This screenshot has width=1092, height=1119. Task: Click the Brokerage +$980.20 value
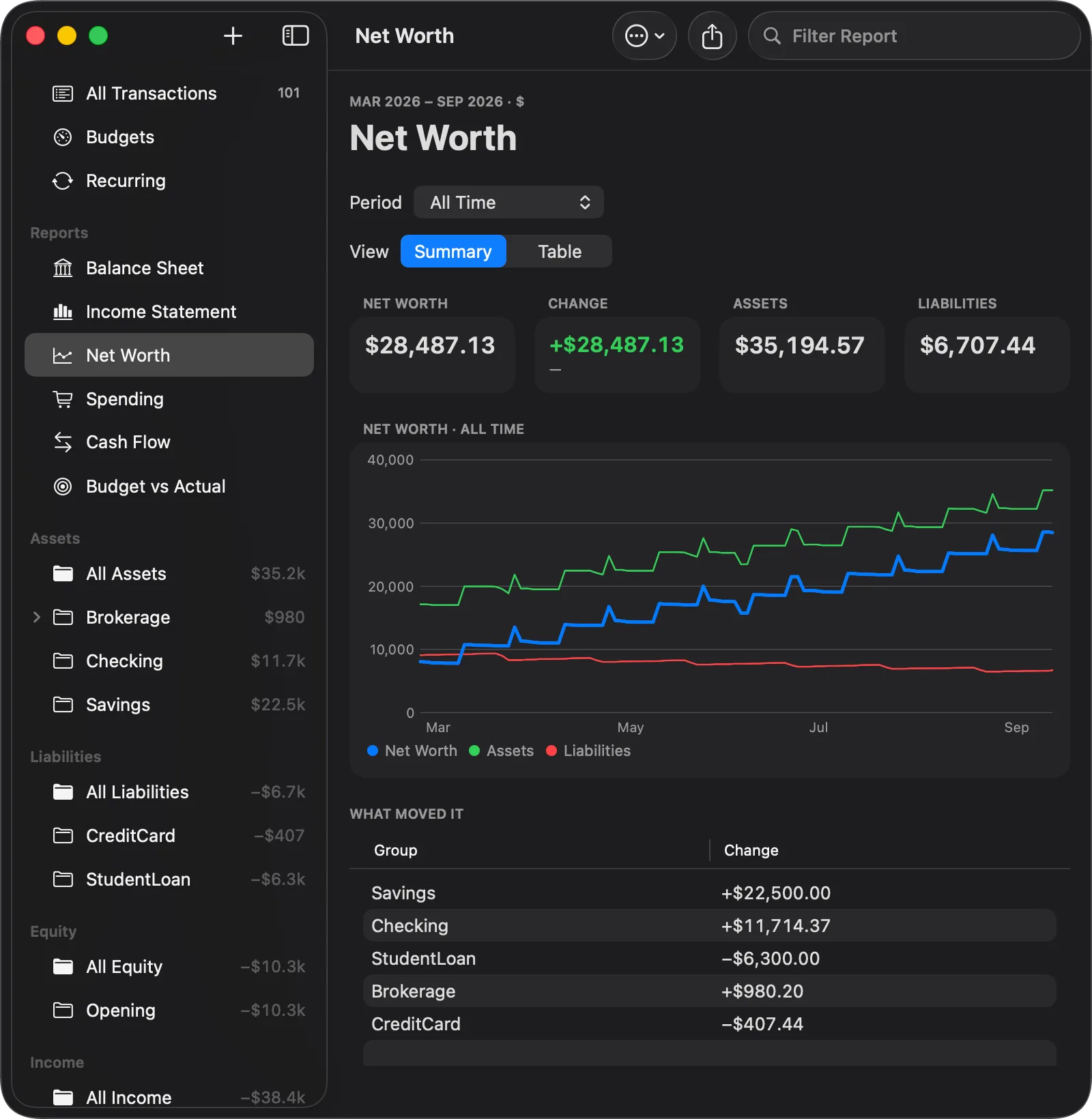[x=762, y=991]
